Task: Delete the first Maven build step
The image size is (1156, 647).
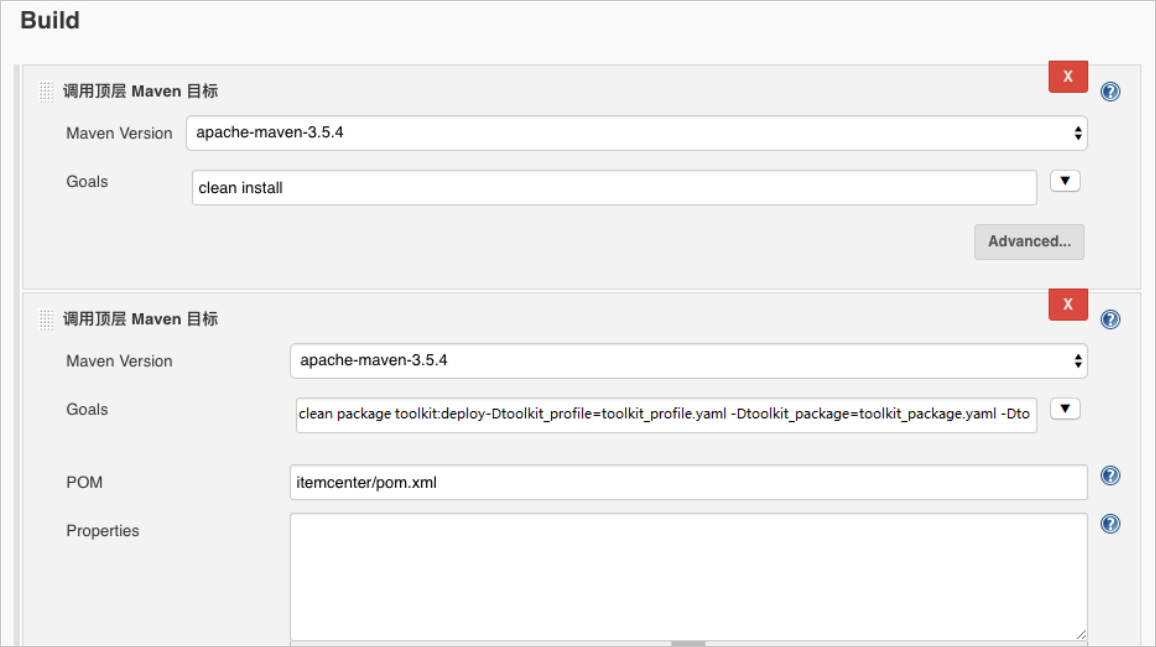Action: click(x=1068, y=77)
